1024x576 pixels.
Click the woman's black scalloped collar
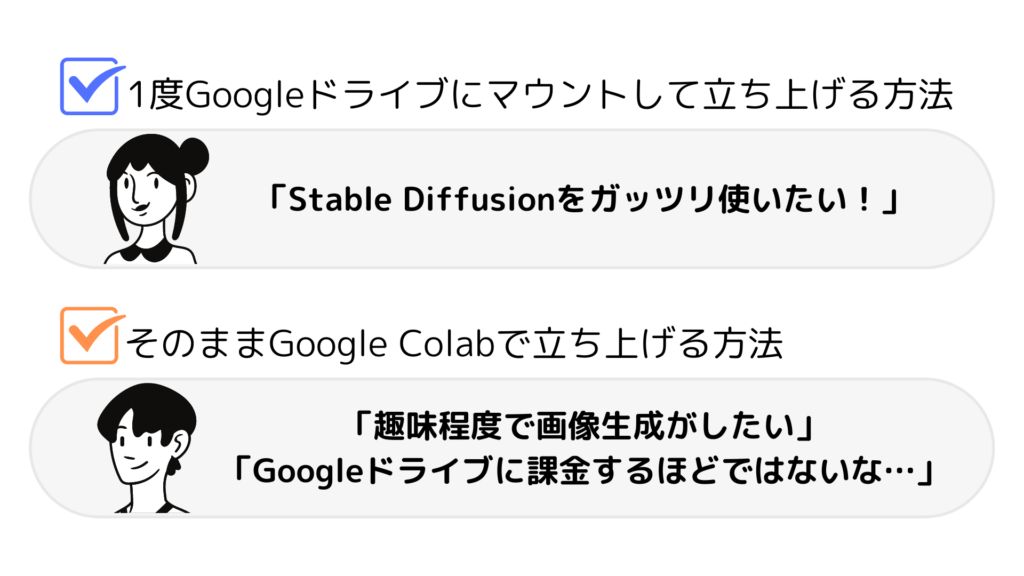(150, 252)
